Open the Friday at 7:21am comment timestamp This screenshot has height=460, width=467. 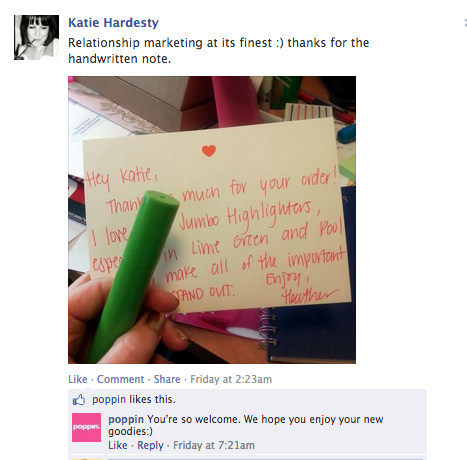click(x=214, y=445)
